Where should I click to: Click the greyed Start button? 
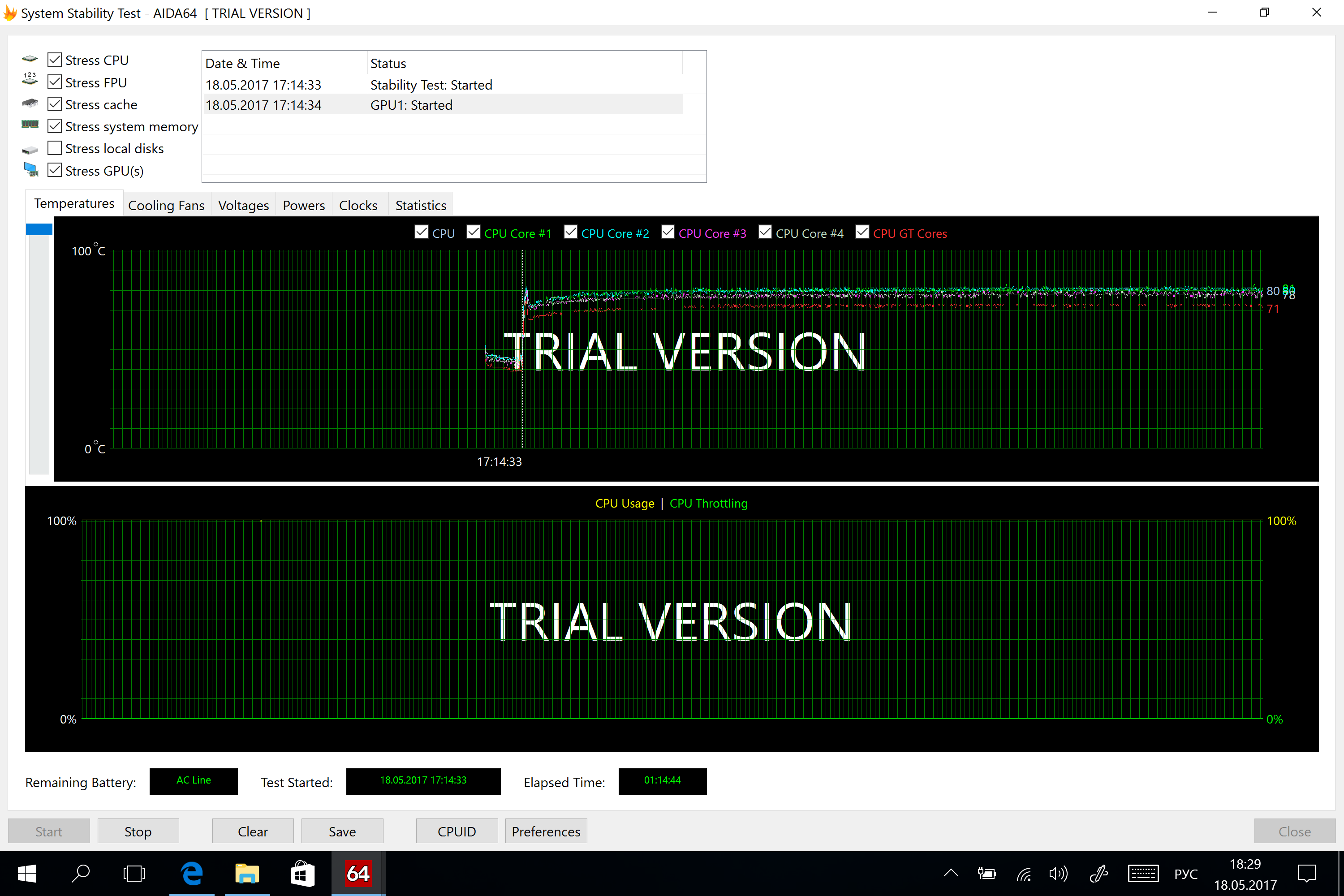pos(49,831)
